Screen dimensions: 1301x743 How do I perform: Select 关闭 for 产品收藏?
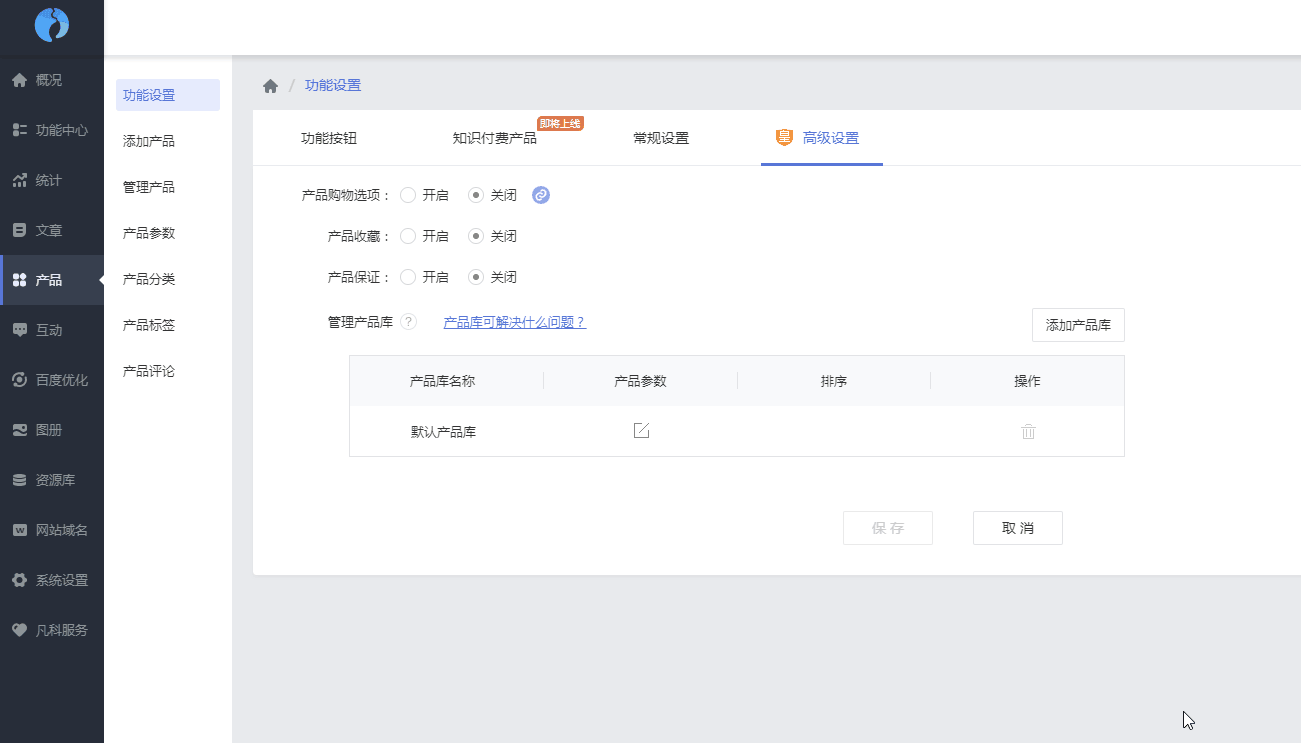(476, 236)
